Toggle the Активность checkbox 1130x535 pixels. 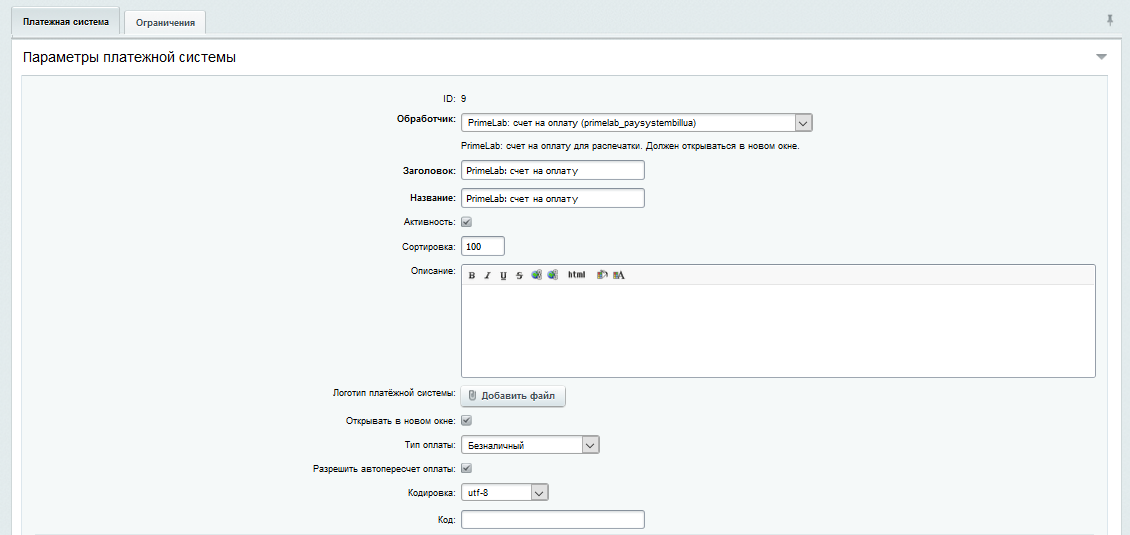tap(466, 222)
